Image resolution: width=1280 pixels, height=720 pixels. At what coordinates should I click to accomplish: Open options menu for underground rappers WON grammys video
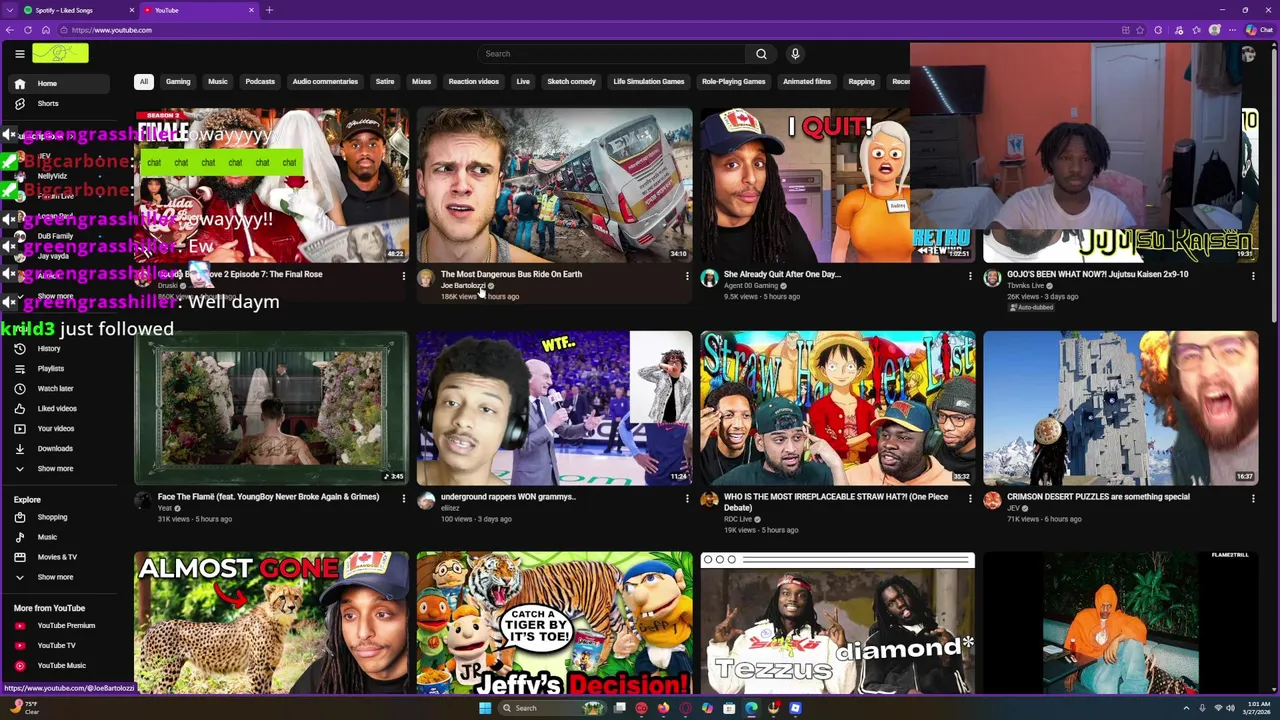687,498
